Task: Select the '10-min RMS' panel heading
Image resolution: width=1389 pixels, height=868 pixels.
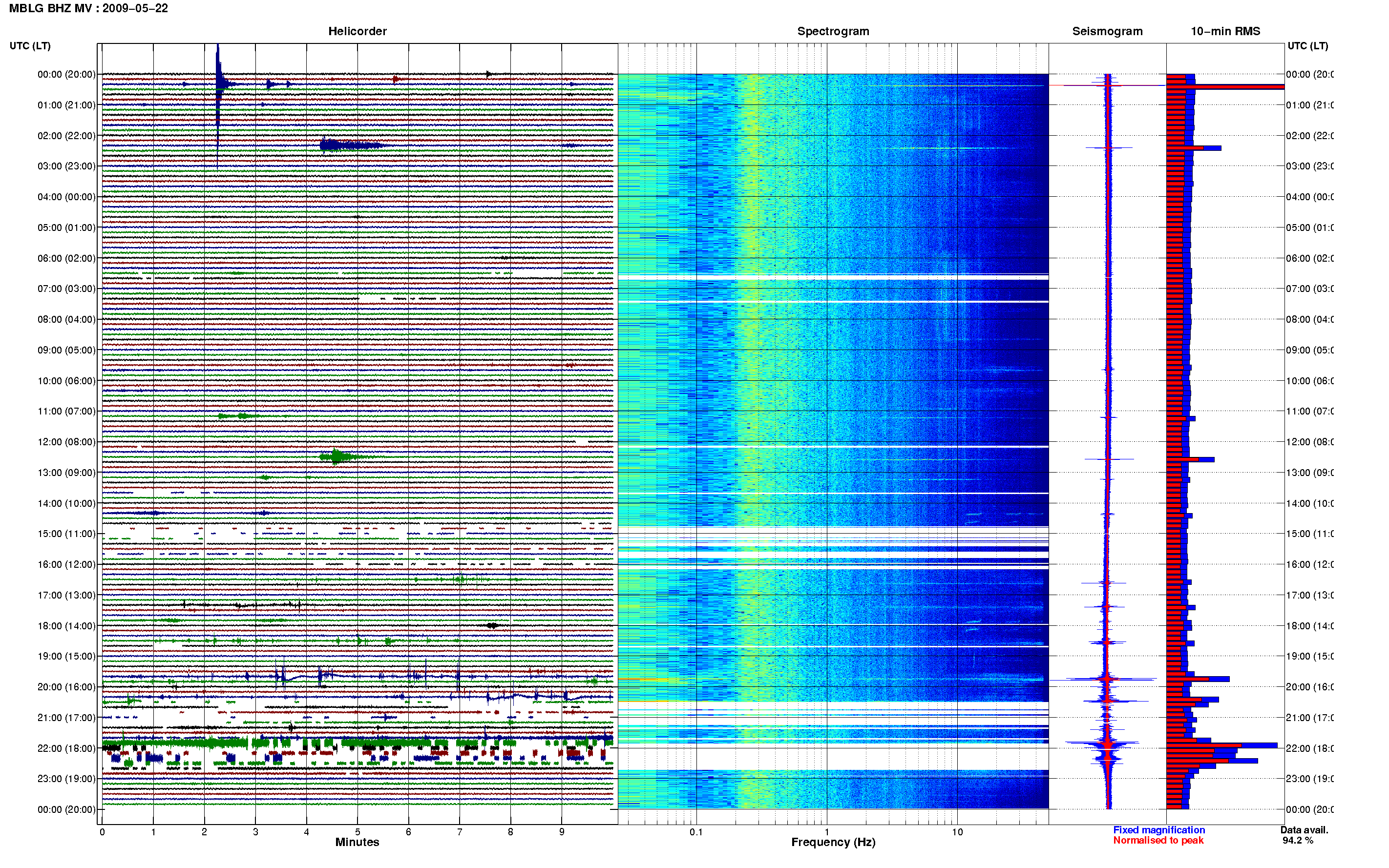Action: pyautogui.click(x=1225, y=31)
